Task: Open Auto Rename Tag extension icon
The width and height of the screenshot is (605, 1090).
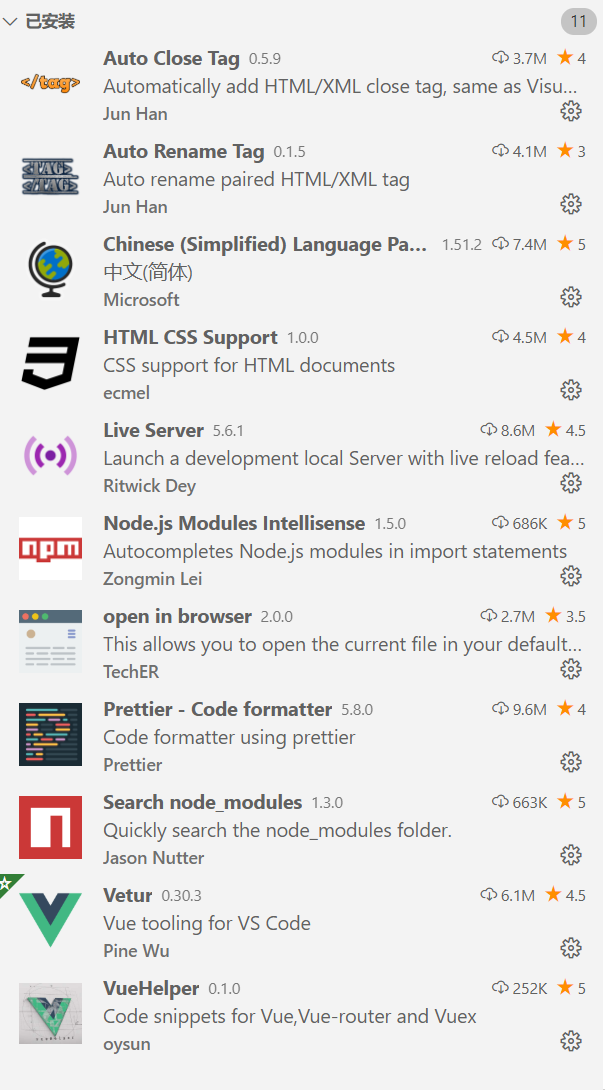Action: (x=50, y=177)
